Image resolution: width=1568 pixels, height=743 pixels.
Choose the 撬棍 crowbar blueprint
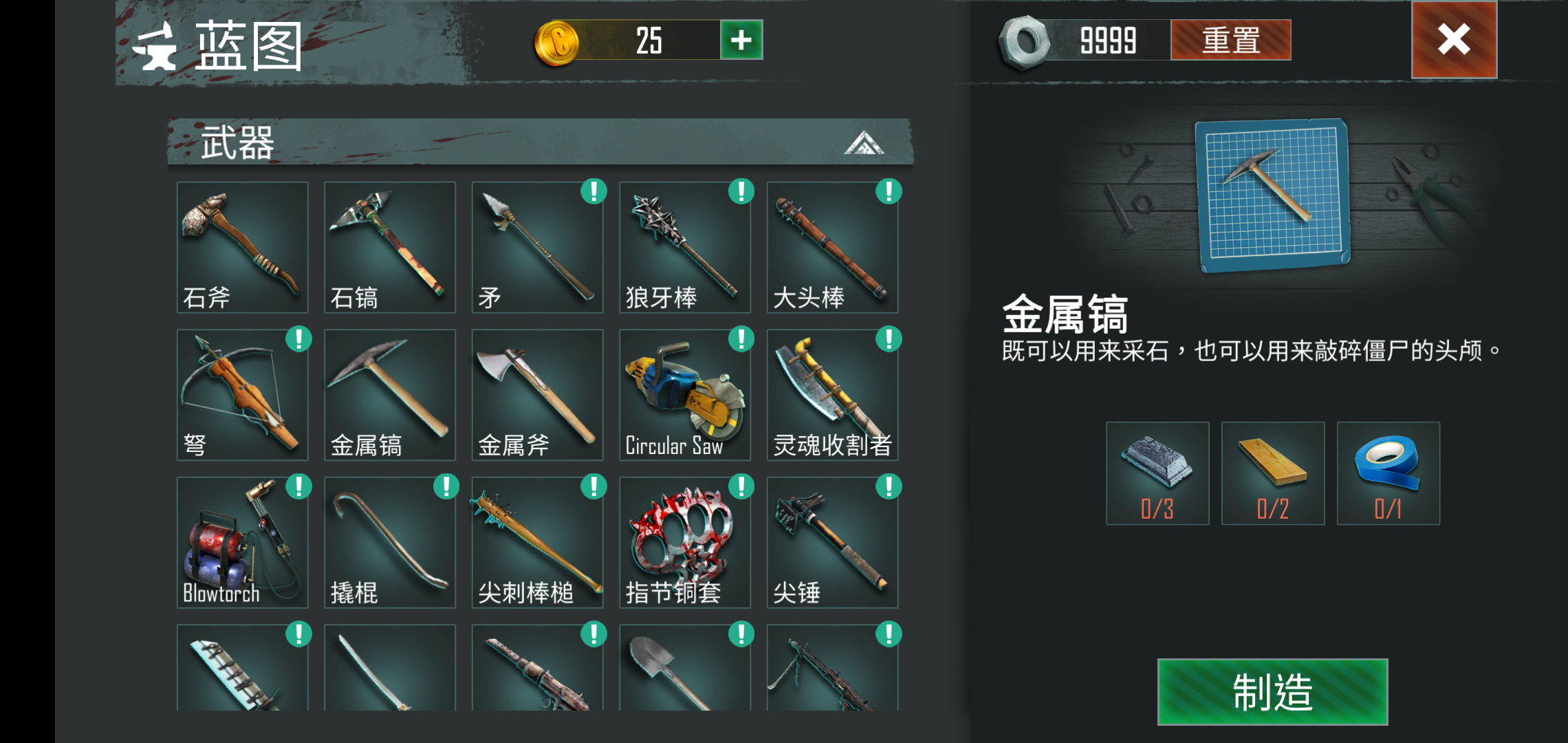point(390,543)
